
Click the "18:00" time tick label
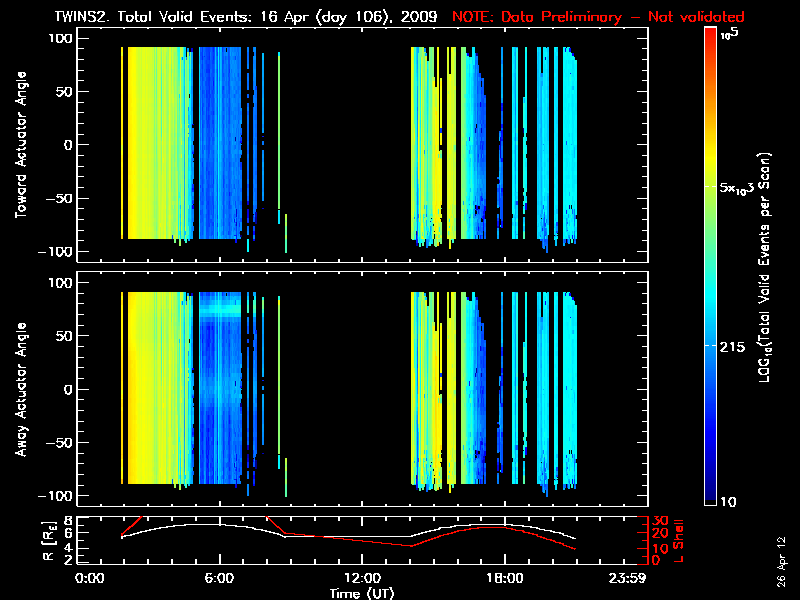(x=505, y=579)
